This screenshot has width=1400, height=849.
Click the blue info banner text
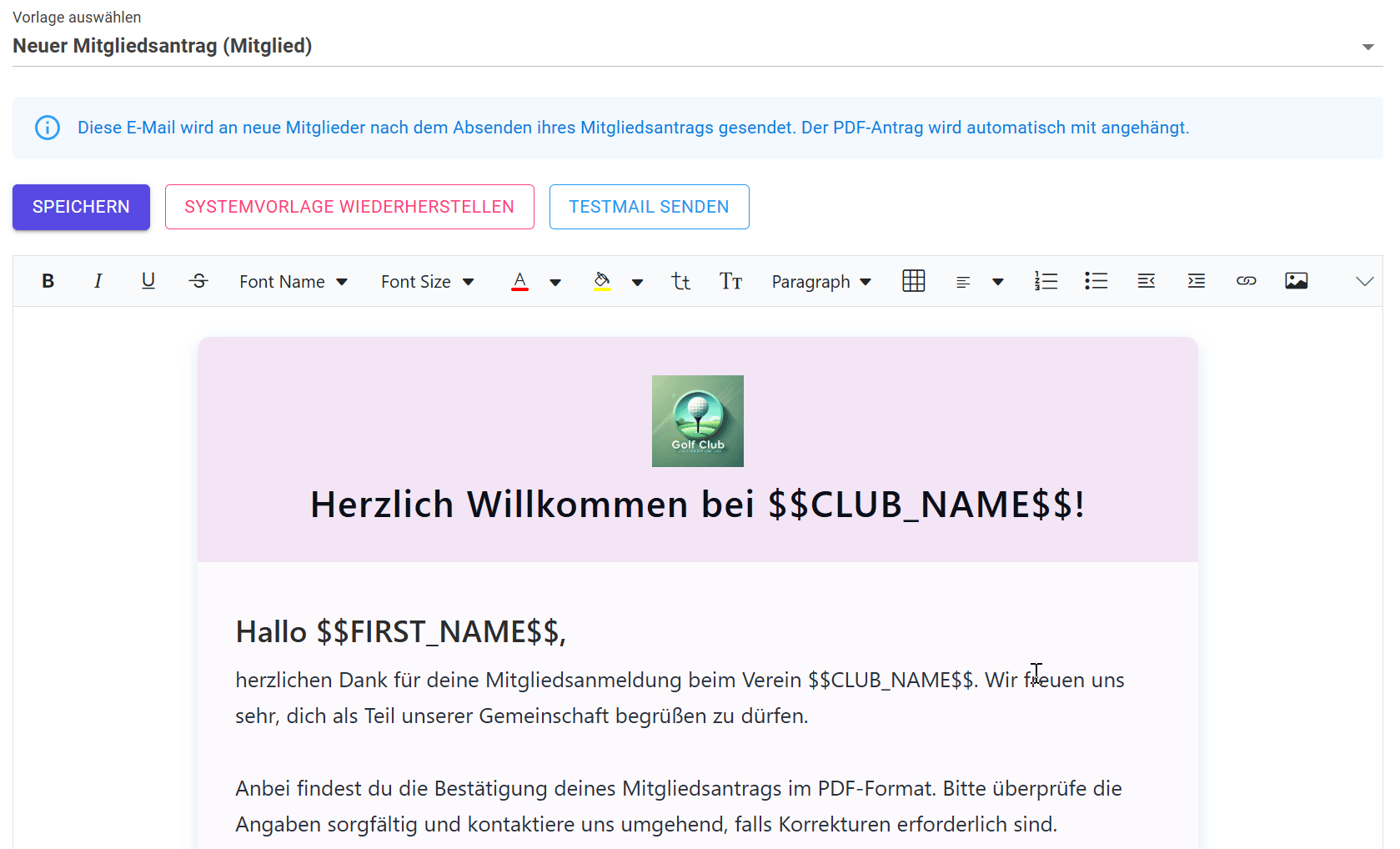(634, 128)
